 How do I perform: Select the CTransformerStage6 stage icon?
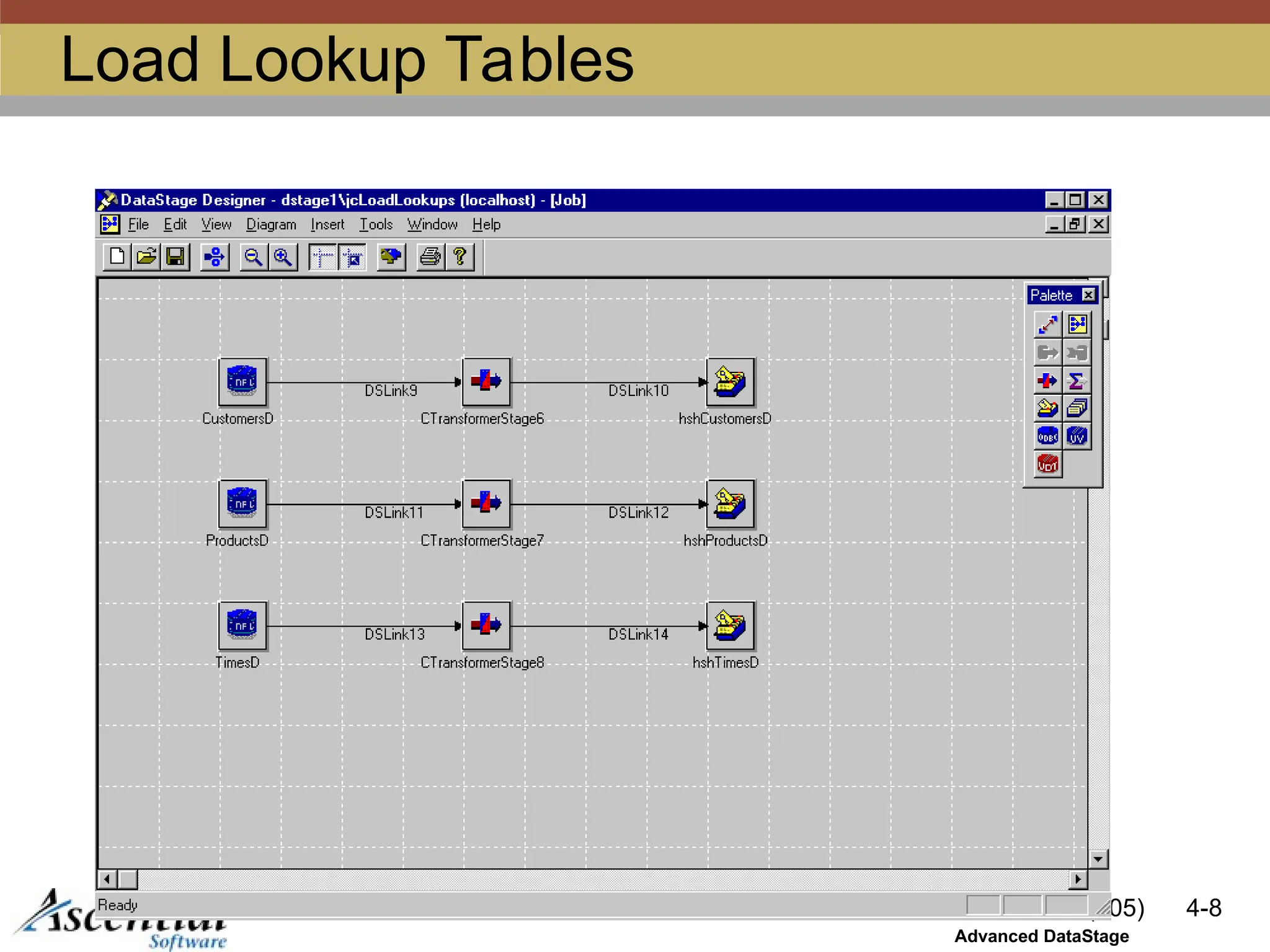(486, 382)
